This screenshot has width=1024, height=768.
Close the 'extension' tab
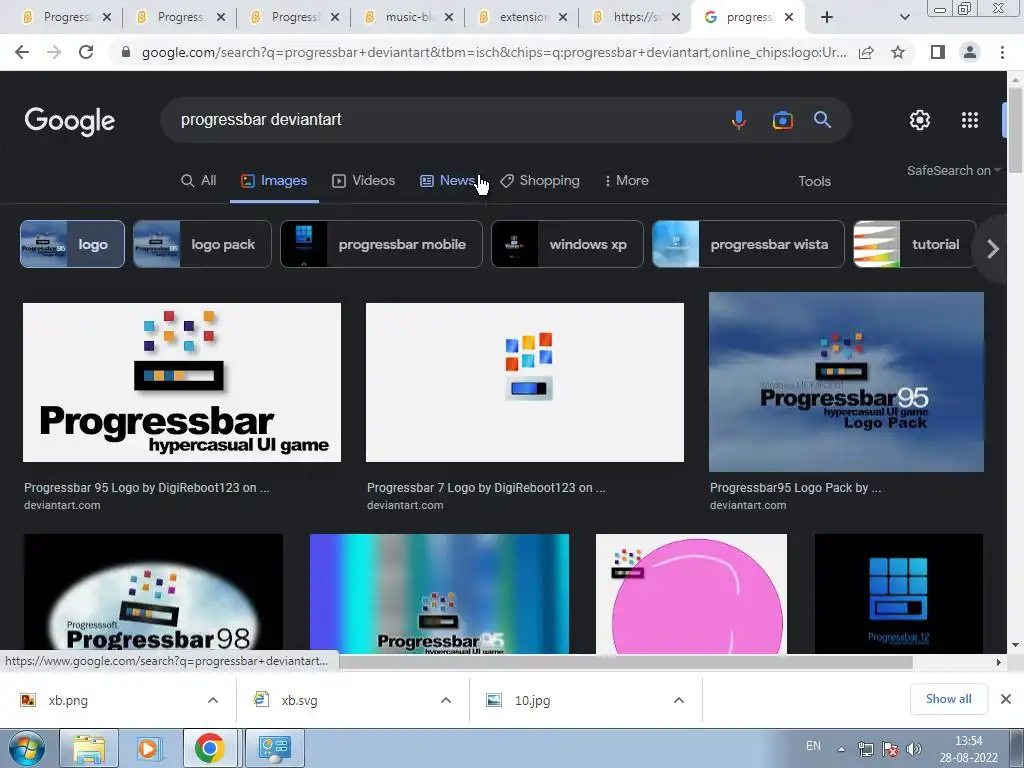coord(563,18)
